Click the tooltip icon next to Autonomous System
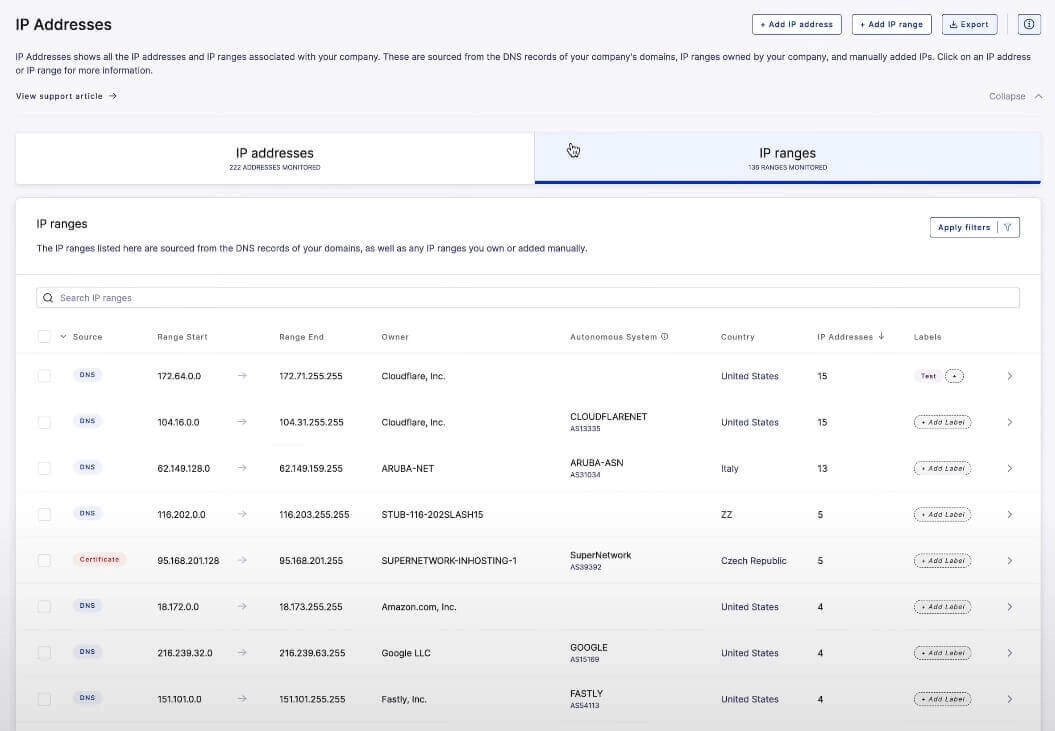 [x=665, y=336]
